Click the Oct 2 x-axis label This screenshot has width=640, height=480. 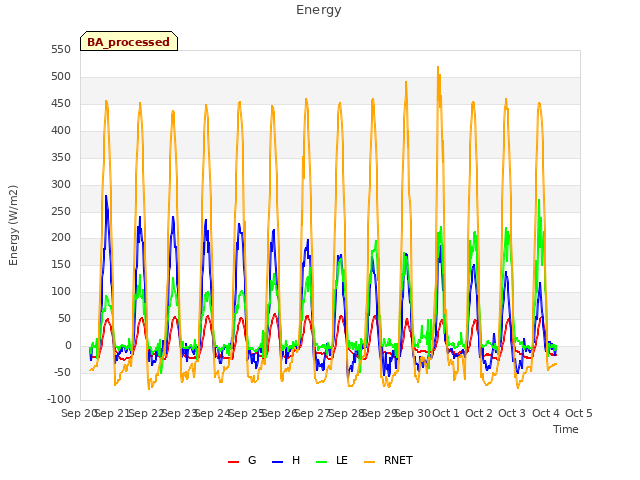coord(479,413)
